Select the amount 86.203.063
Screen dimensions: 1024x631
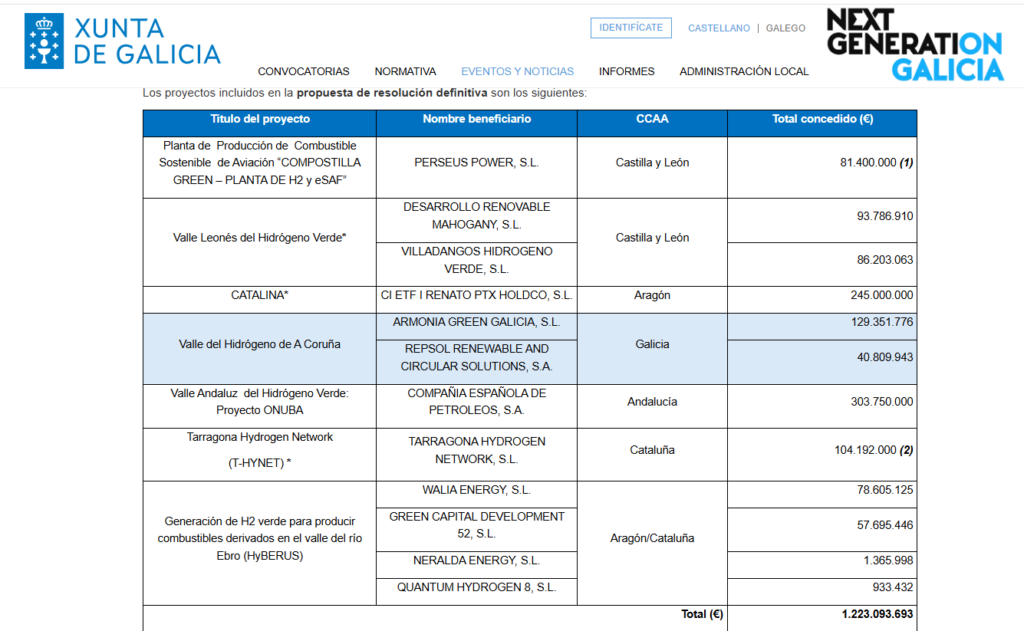[885, 260]
